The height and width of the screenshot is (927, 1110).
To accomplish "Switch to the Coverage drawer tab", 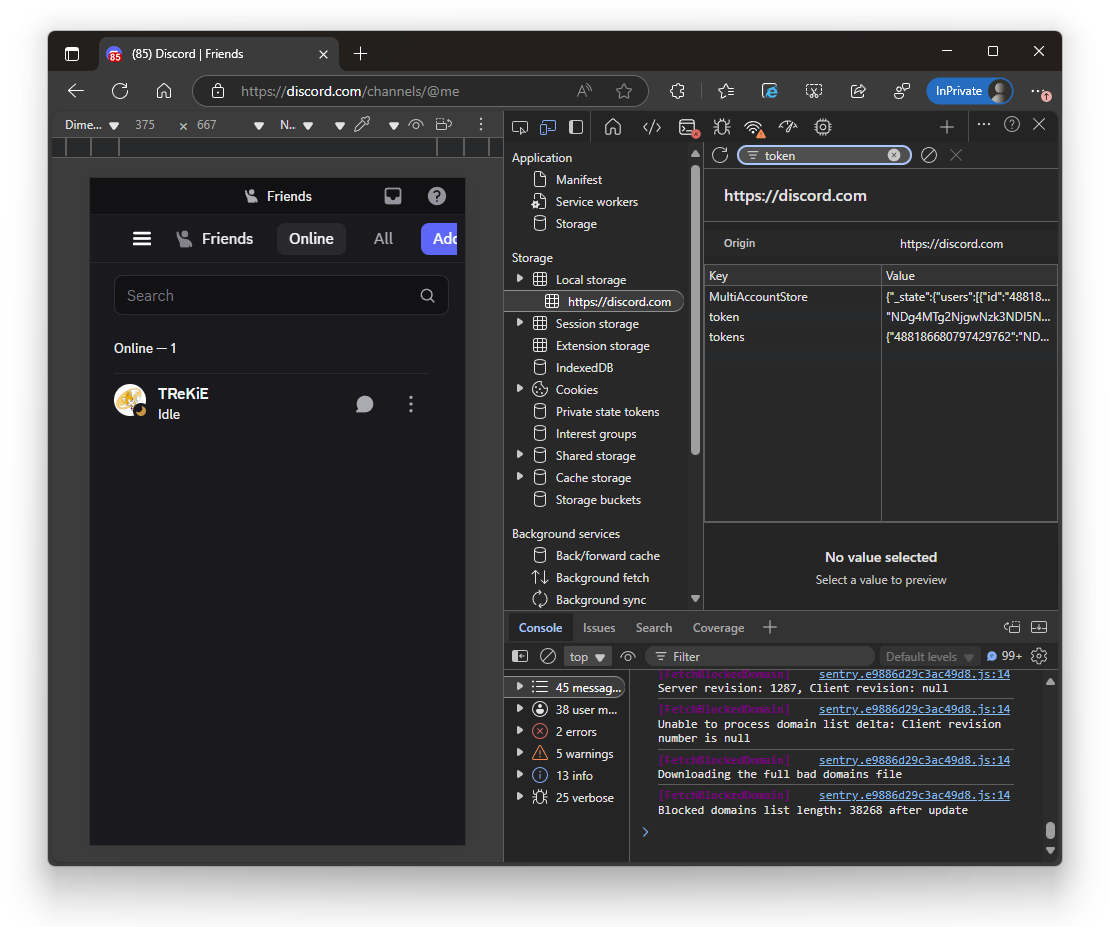I will tap(719, 627).
